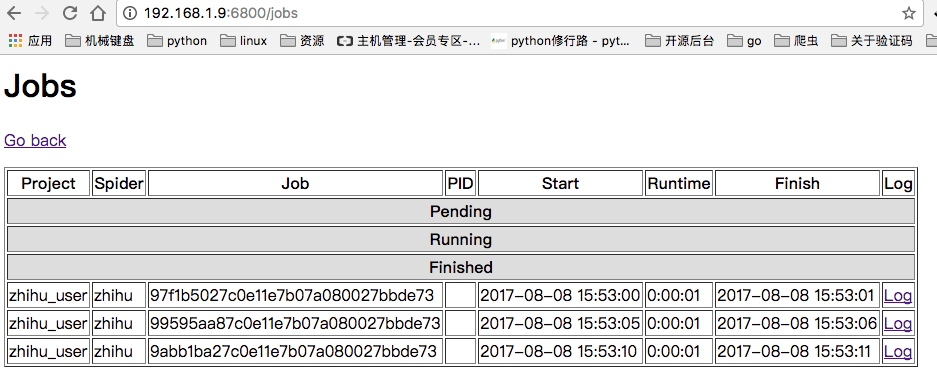Open the 开源后台 bookmark folder
Image resolution: width=937 pixels, height=384 pixels.
pyautogui.click(x=679, y=41)
